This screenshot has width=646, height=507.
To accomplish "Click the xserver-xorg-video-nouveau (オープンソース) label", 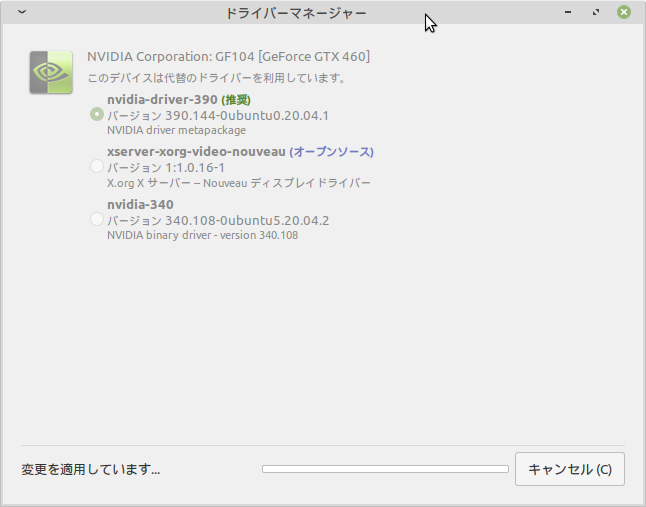I will click(x=240, y=152).
